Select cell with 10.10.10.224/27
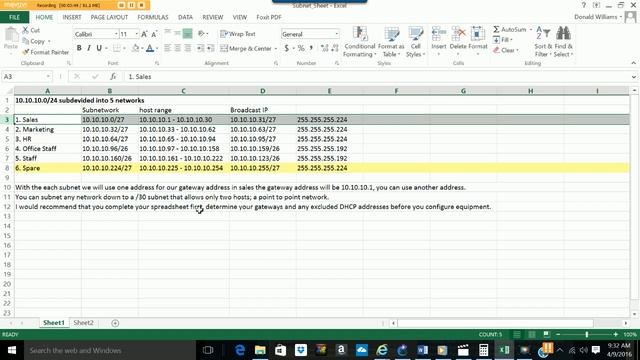Image resolution: width=640 pixels, height=360 pixels. pos(109,168)
